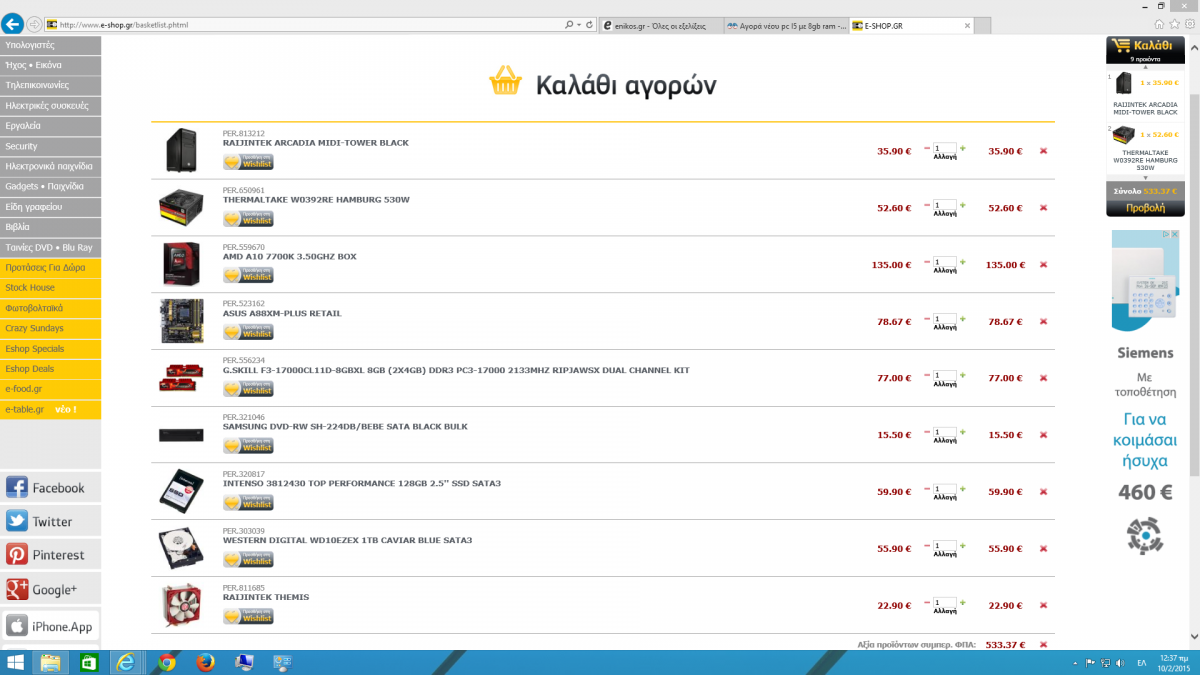Remove RAIJINTEK ARCADIA with its red X
The height and width of the screenshot is (675, 1200).
[x=1043, y=151]
